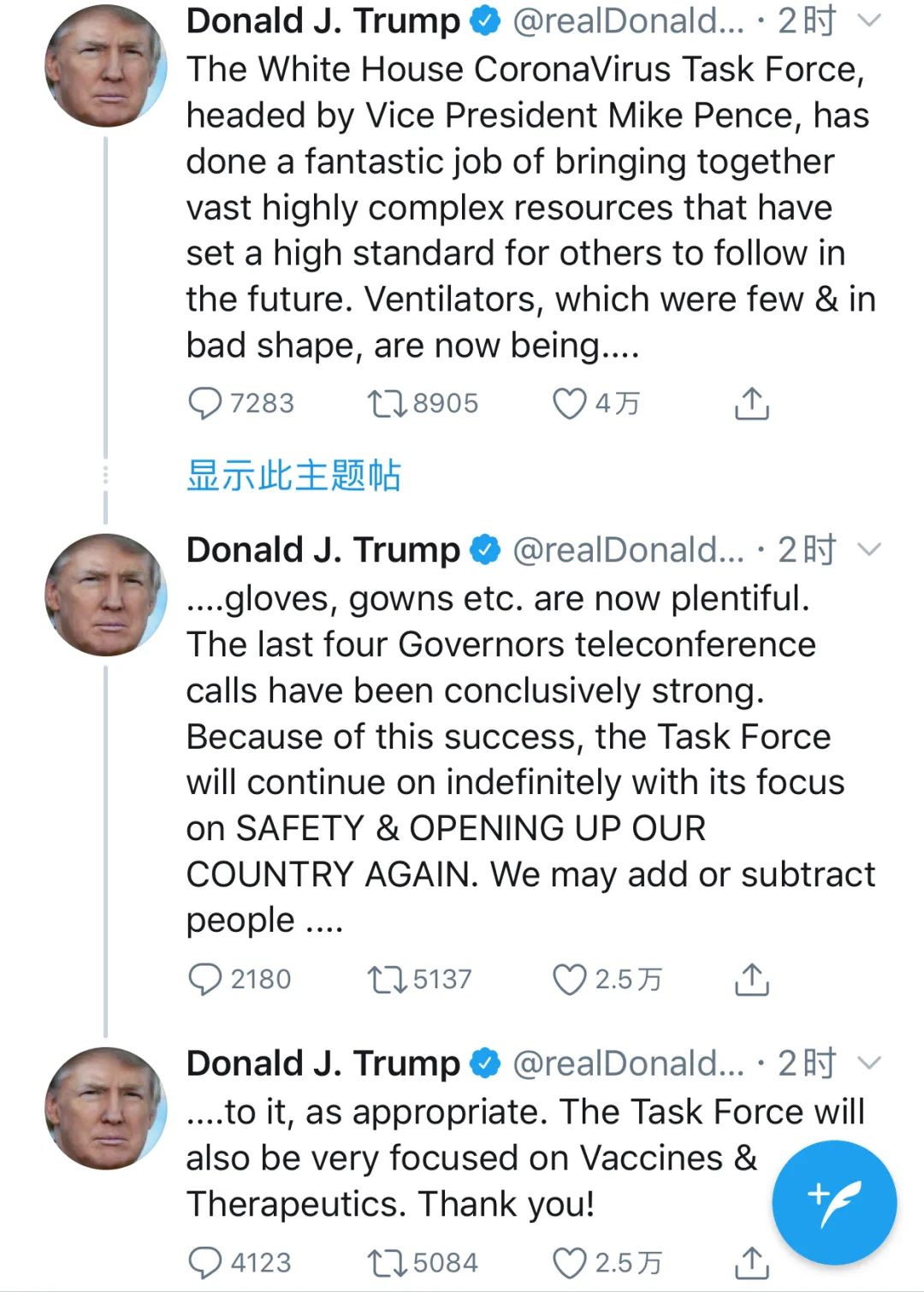The height and width of the screenshot is (1292, 924).
Task: Reply to the tweet with 4123 comments
Action: tap(205, 1263)
